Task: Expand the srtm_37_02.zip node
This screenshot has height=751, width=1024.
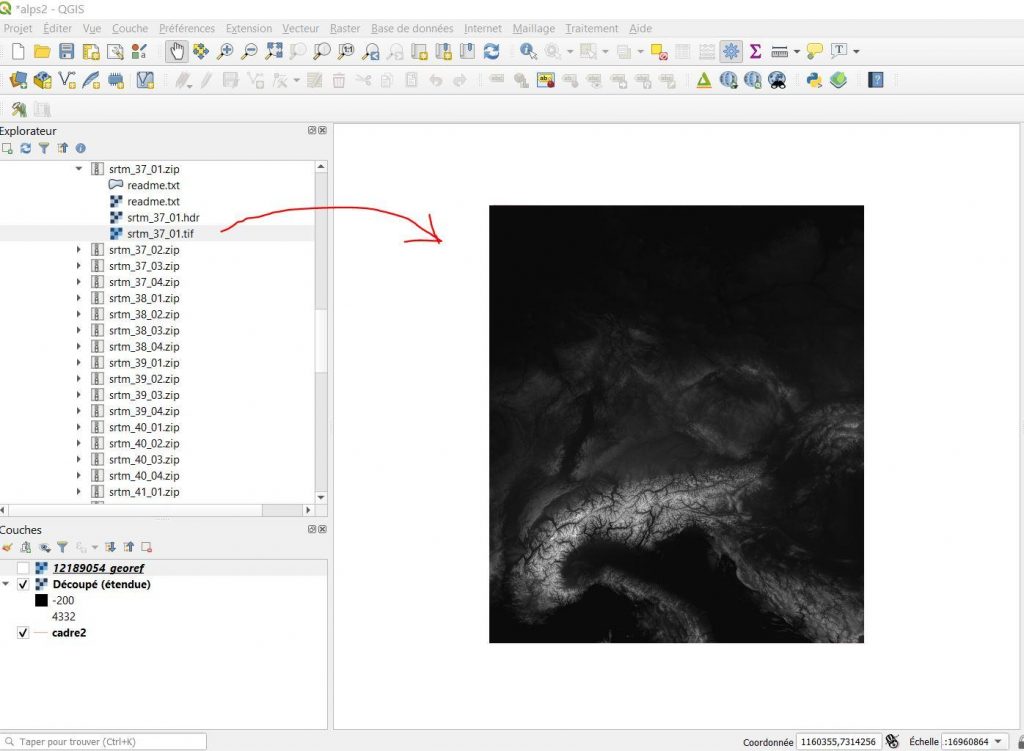Action: [x=79, y=250]
